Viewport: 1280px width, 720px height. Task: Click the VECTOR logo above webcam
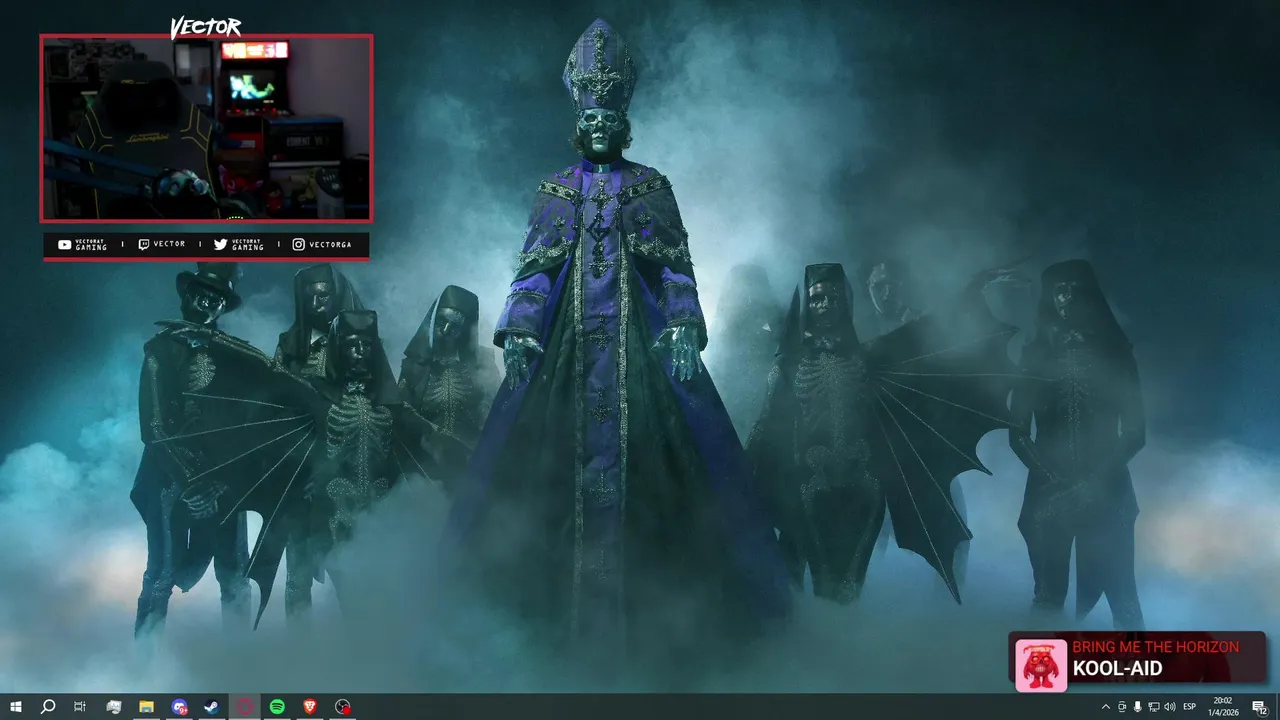pyautogui.click(x=205, y=28)
